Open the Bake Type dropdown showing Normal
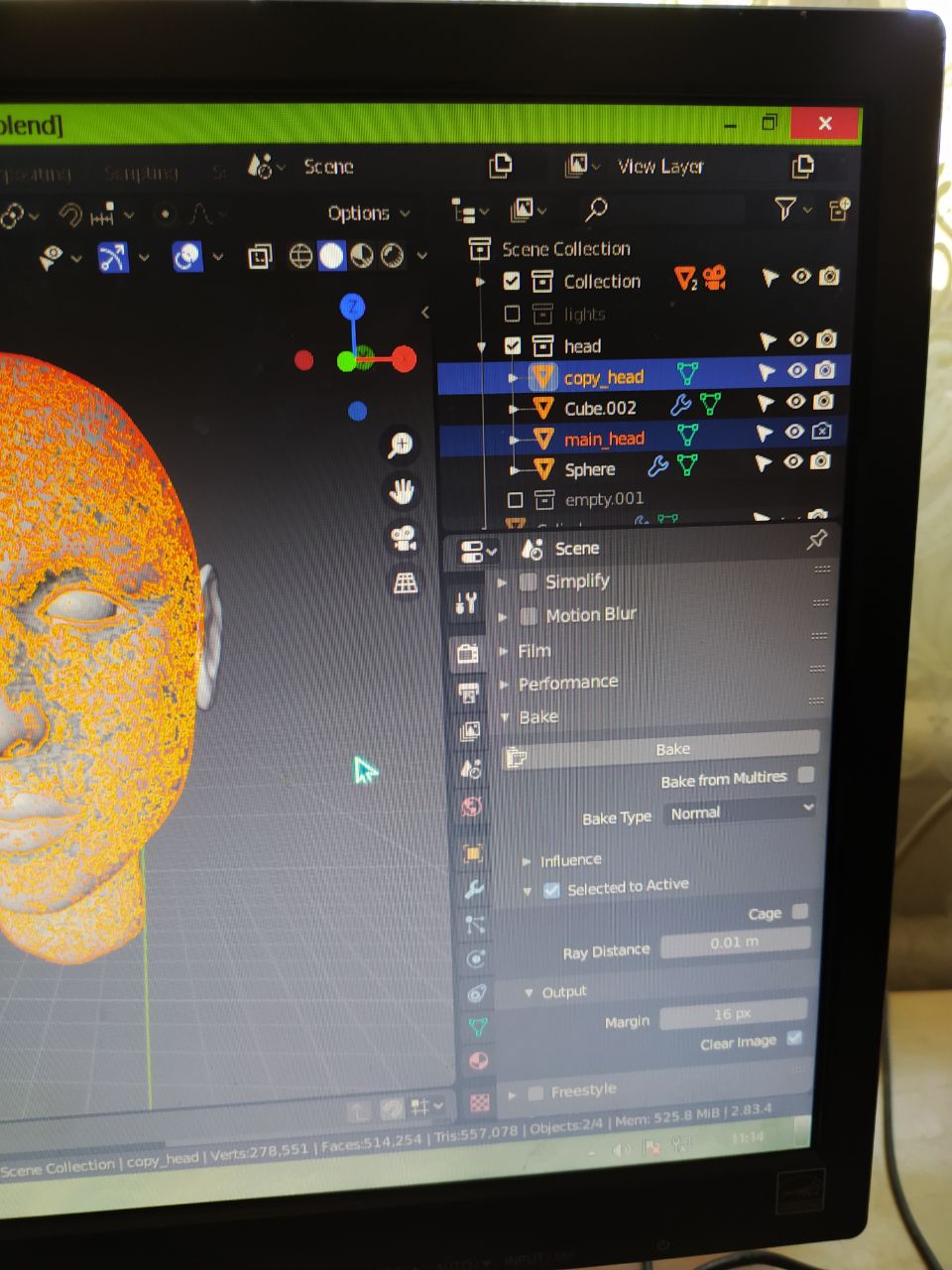952x1270 pixels. pos(739,811)
